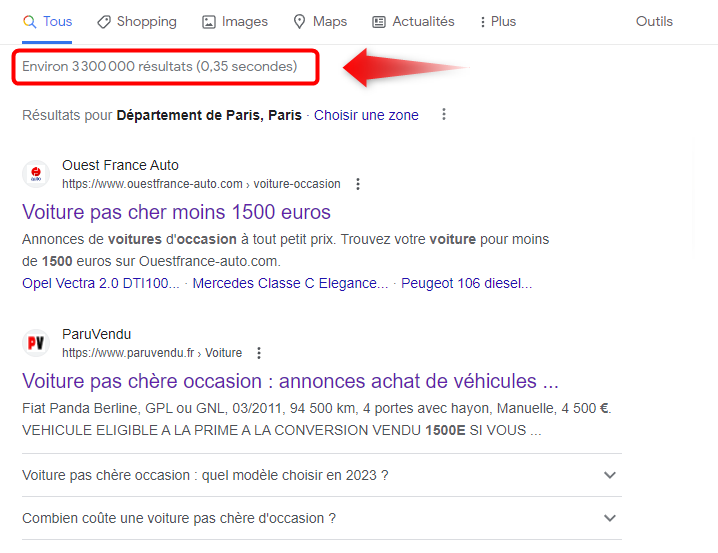The image size is (718, 553).
Task: Click the Ouest France Auto site name
Action: [x=120, y=165]
